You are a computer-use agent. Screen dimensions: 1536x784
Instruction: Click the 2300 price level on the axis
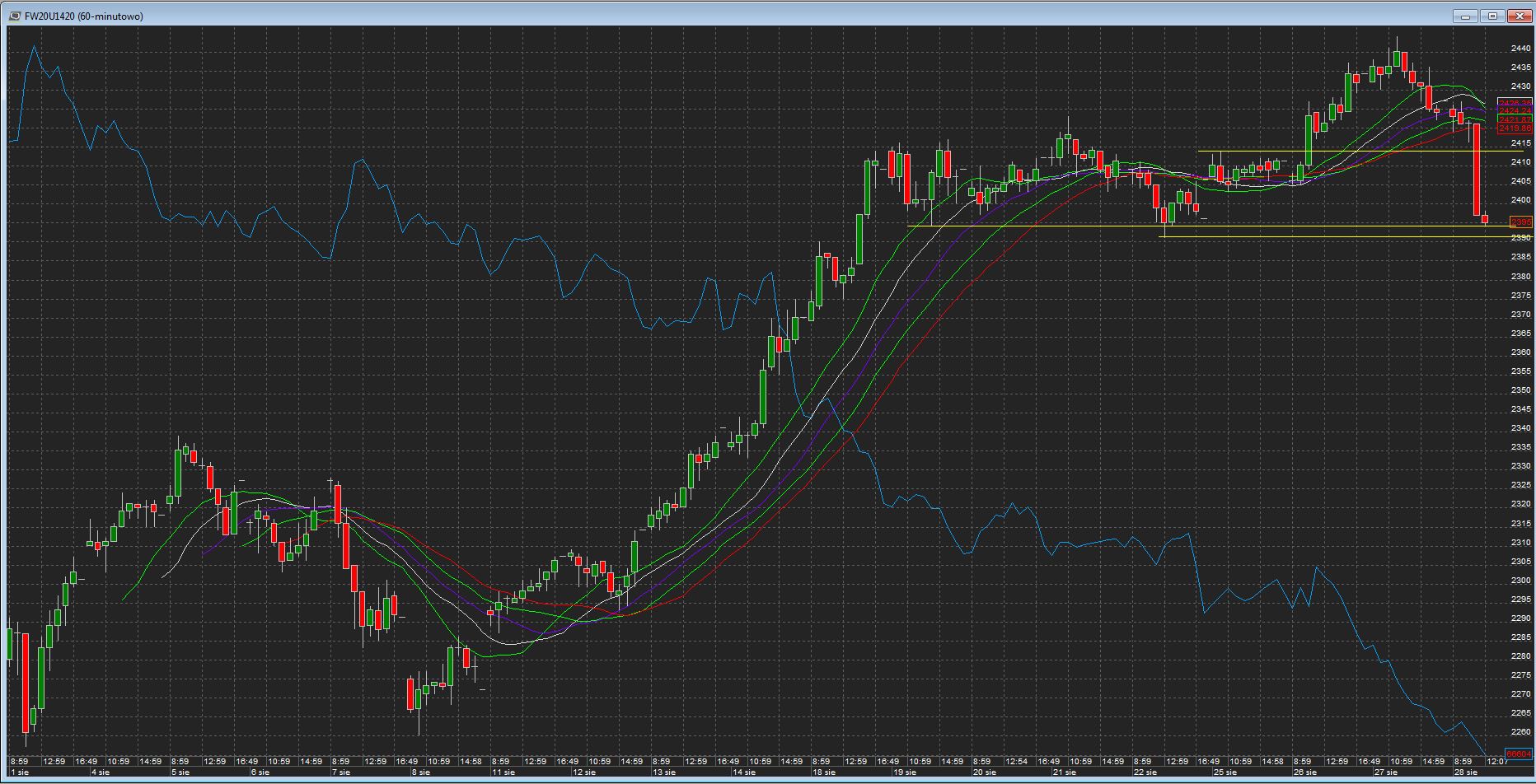tap(1521, 581)
